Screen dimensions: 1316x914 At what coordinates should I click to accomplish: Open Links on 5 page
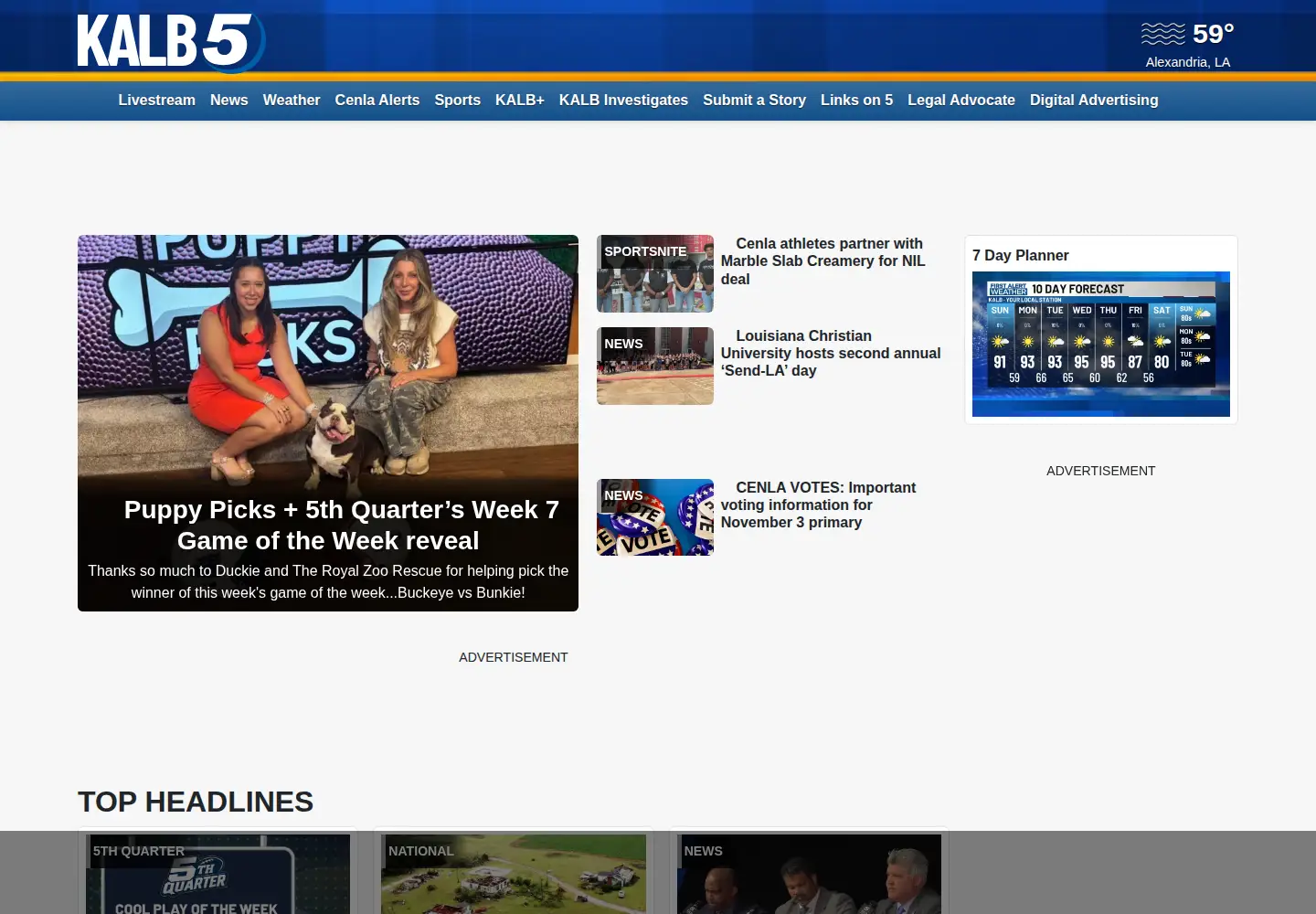[x=856, y=100]
